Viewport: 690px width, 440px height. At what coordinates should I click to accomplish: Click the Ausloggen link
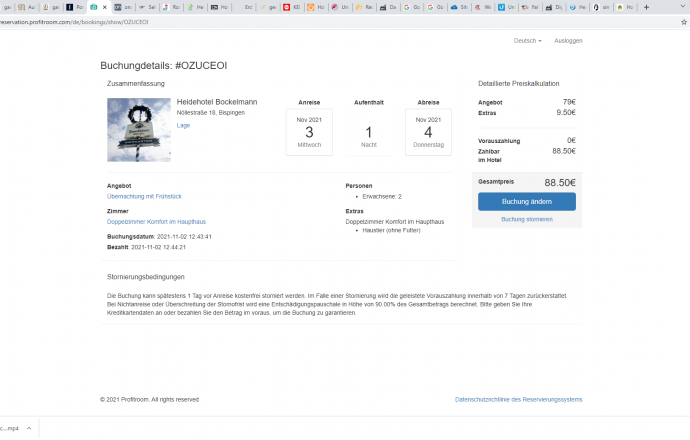[x=568, y=41]
